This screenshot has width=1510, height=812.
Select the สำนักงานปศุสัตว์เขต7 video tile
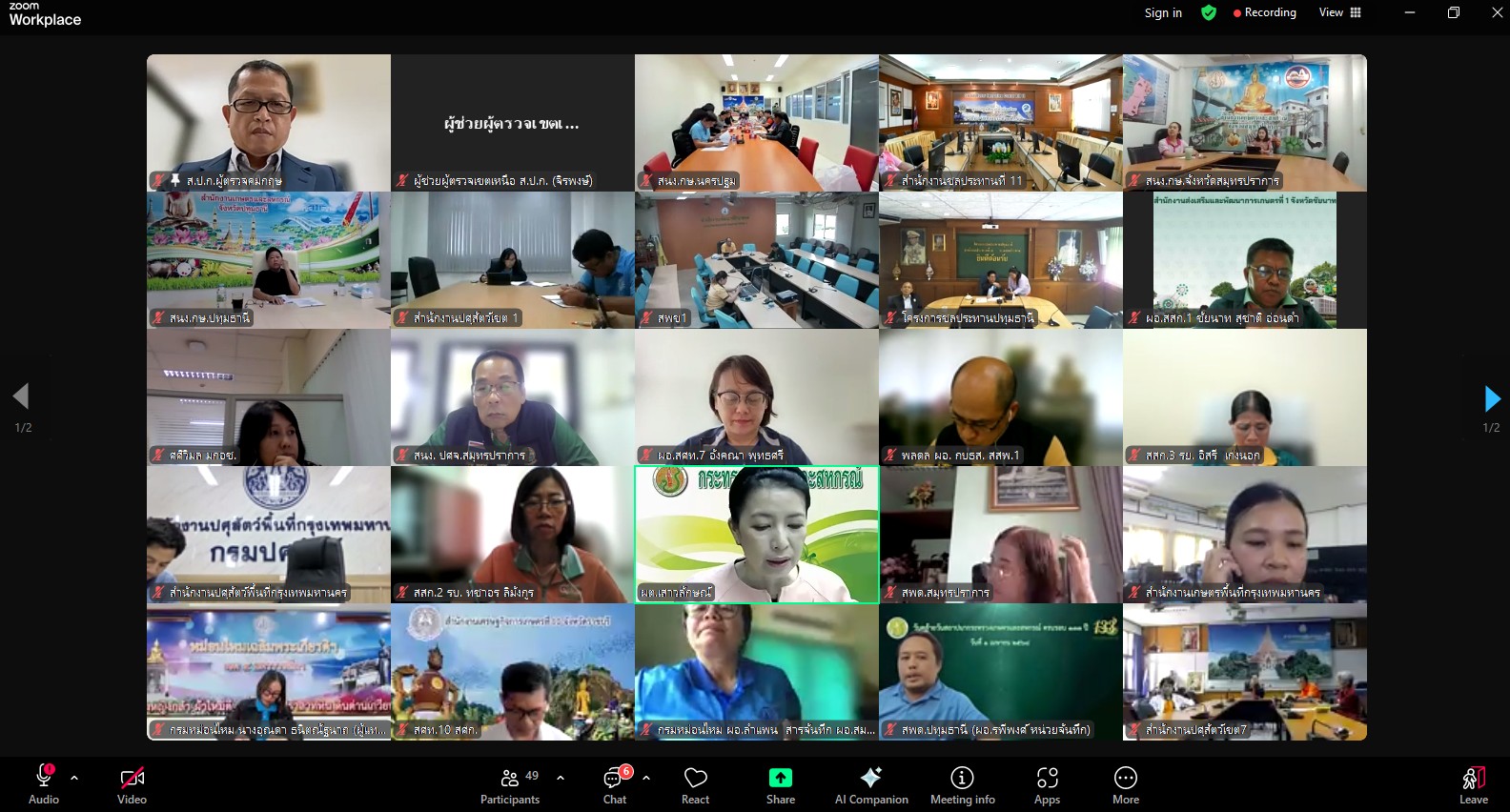[1245, 672]
